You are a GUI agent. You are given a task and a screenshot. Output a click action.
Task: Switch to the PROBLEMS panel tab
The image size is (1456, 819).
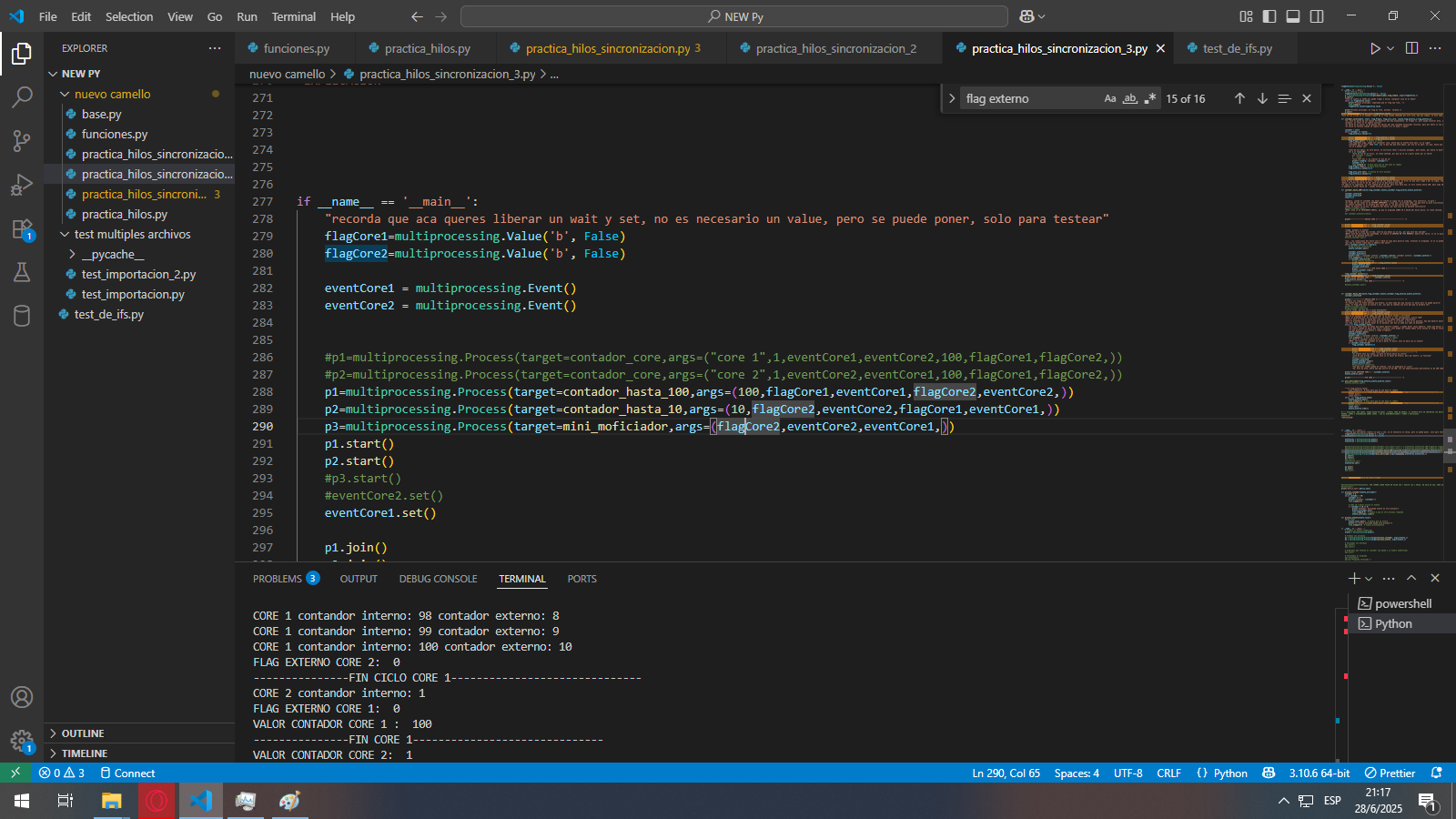285,579
